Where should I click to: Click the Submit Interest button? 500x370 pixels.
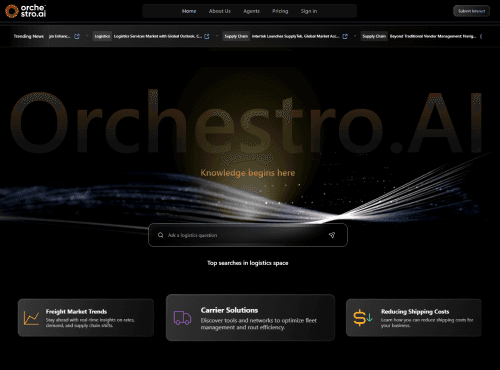point(471,11)
